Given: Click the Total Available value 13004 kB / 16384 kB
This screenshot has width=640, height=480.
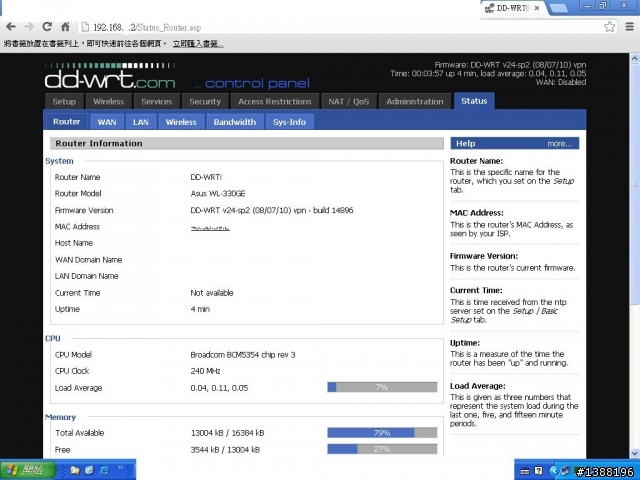Looking at the screenshot, I should point(227,433).
